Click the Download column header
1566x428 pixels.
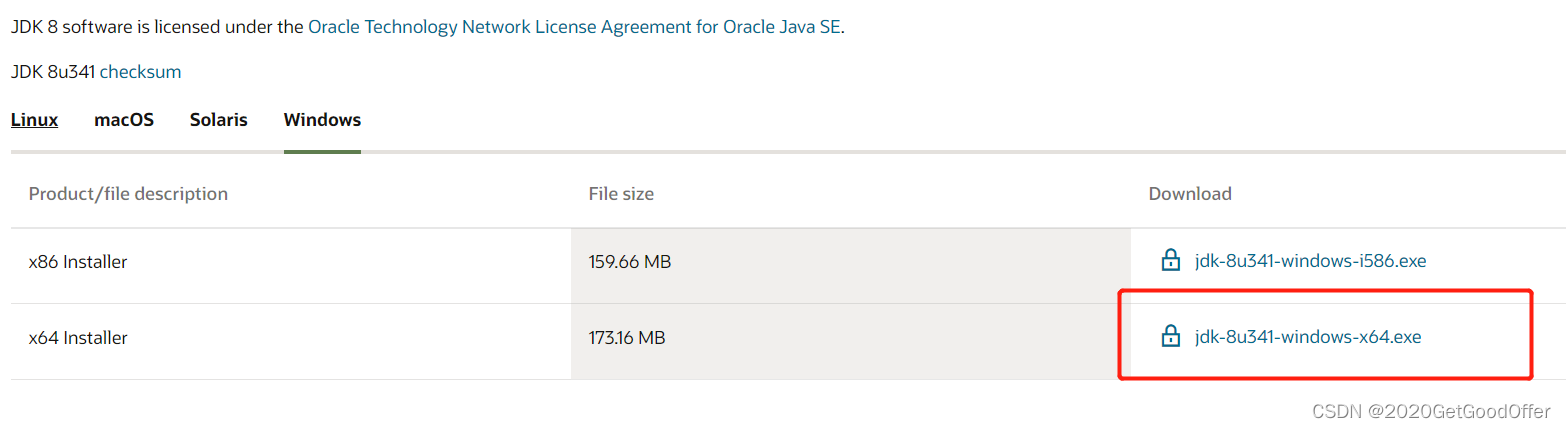click(1190, 193)
